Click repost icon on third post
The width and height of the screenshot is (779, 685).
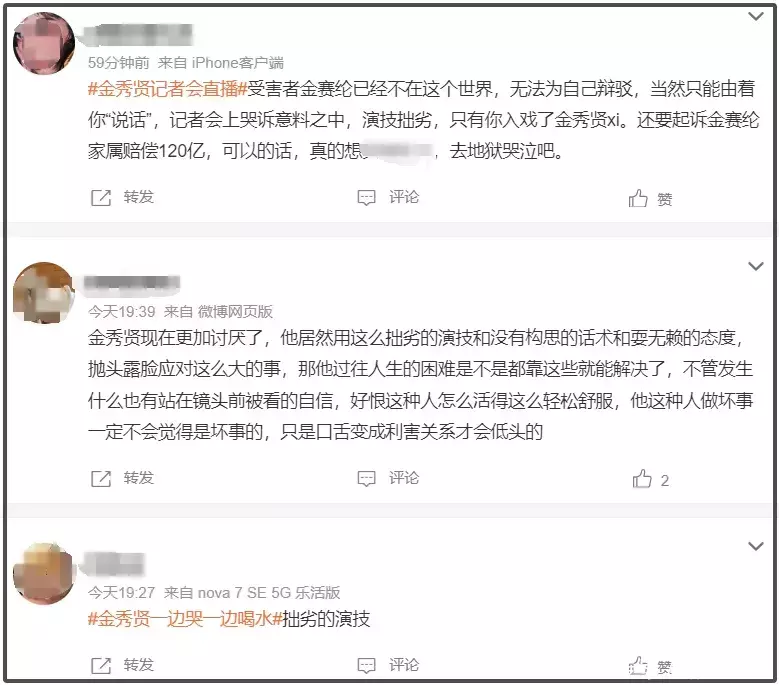pos(101,666)
